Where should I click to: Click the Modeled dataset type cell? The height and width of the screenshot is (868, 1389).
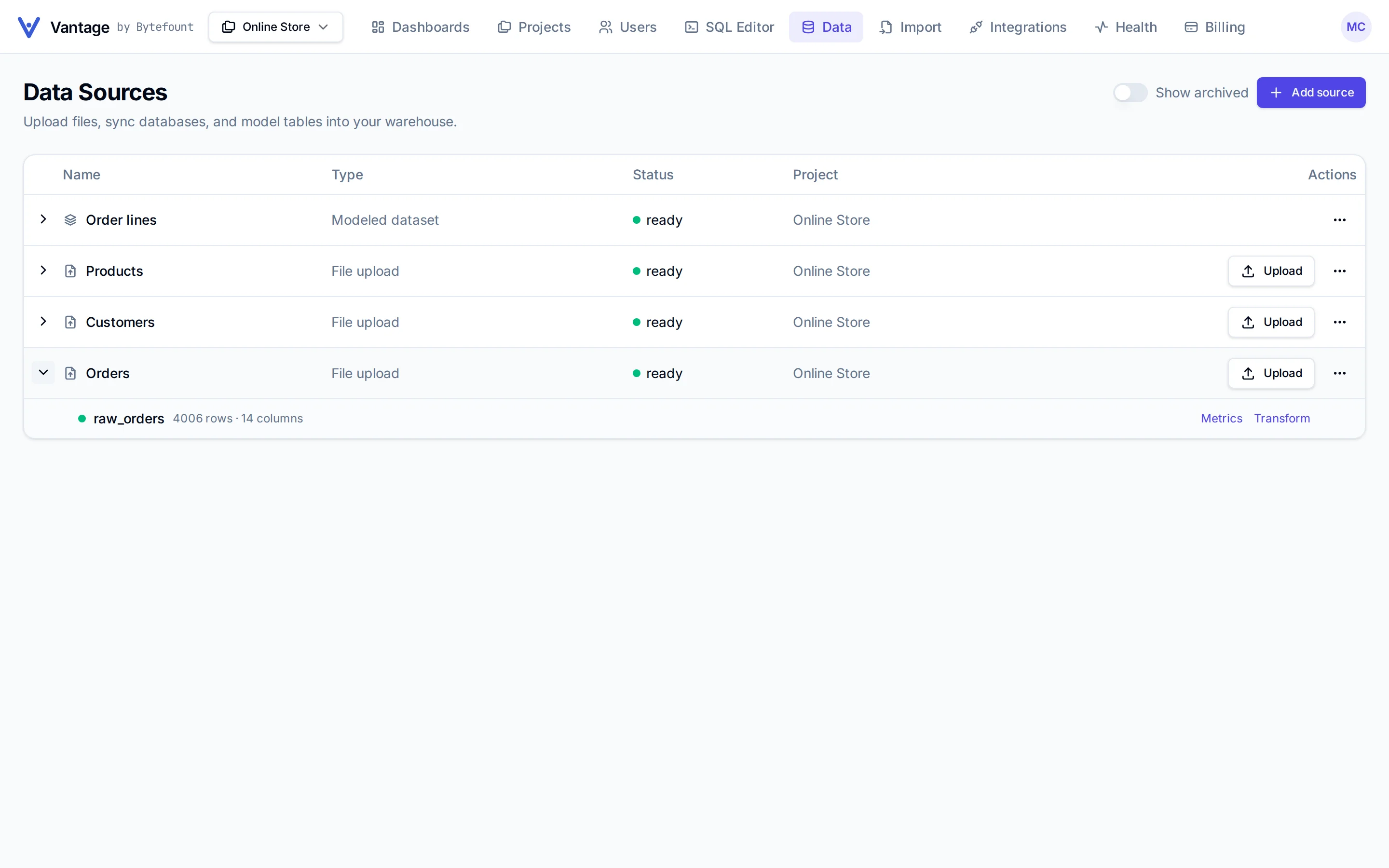[x=384, y=220]
